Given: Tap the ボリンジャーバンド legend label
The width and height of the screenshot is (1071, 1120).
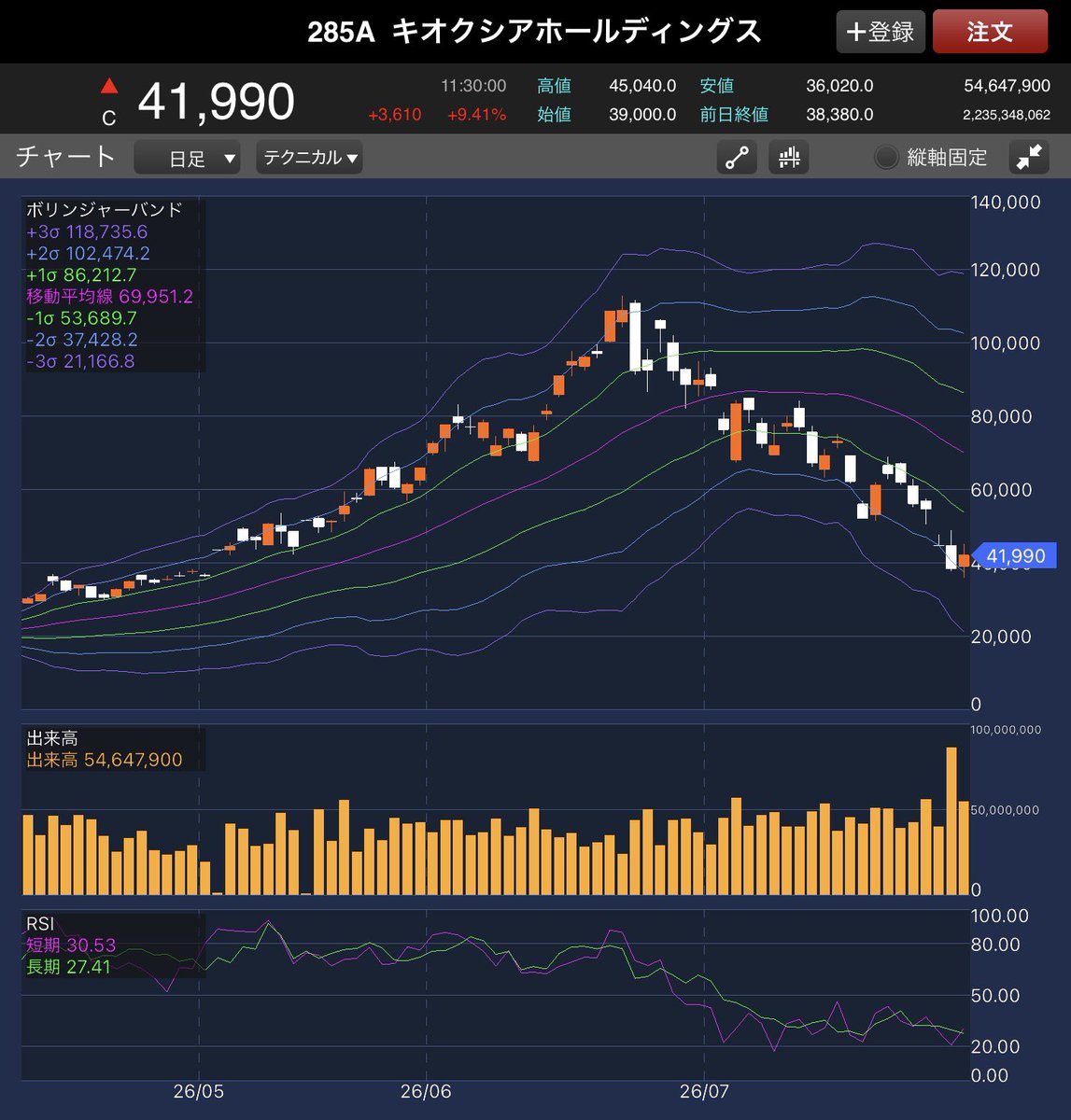Looking at the screenshot, I should click(105, 209).
